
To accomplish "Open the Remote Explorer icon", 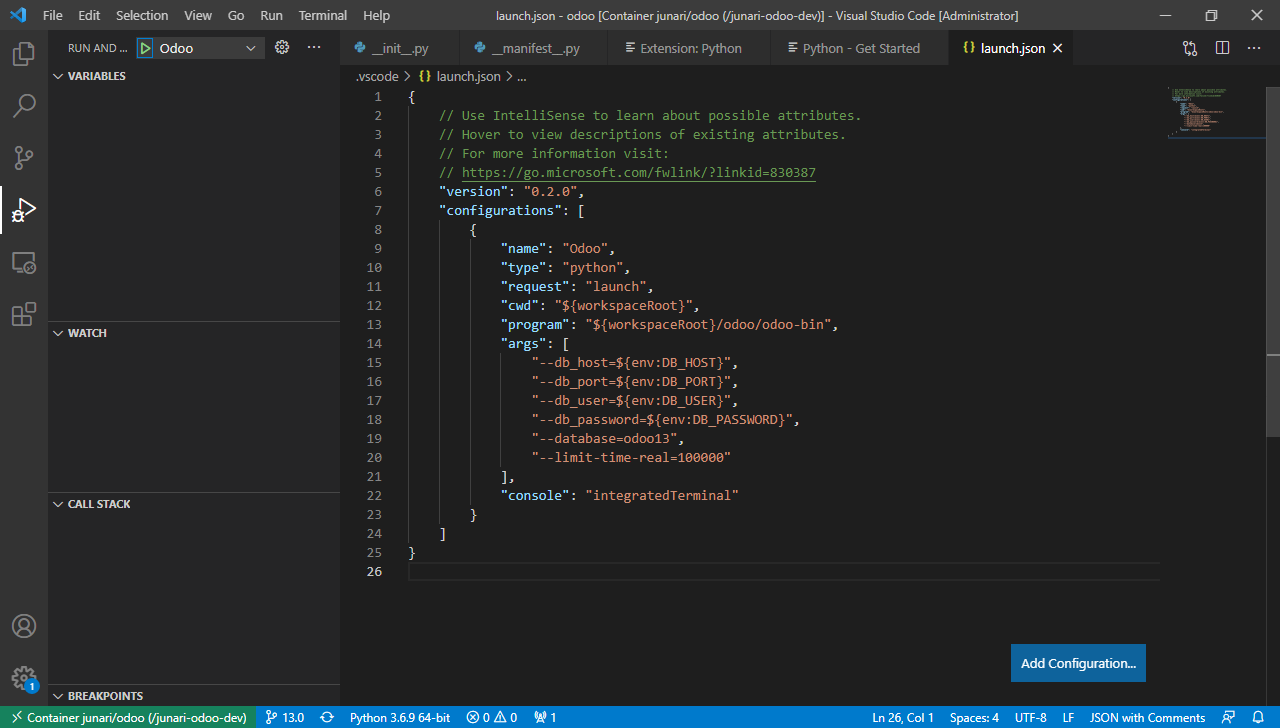I will (x=23, y=262).
